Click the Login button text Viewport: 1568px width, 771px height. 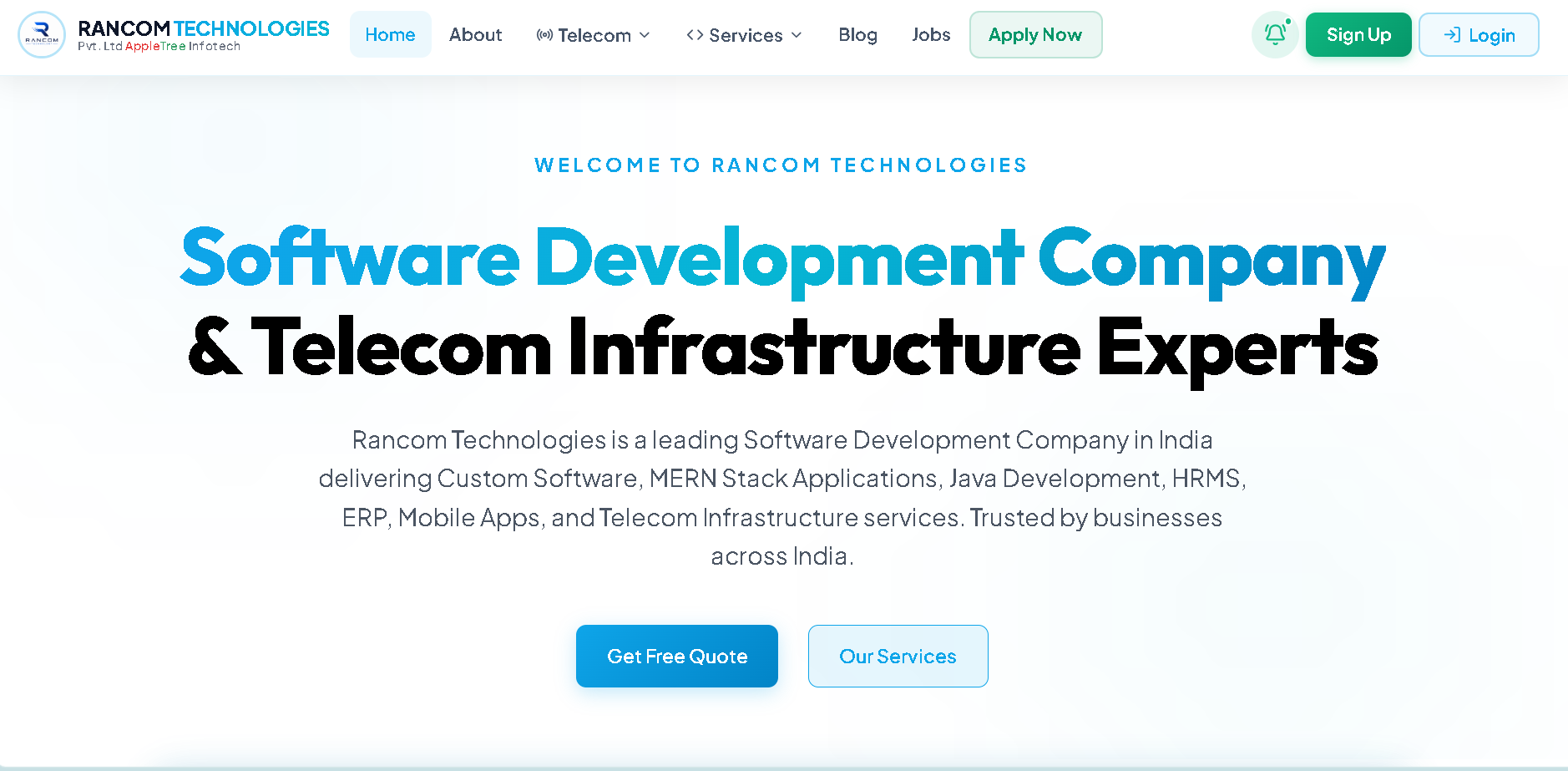(1492, 35)
